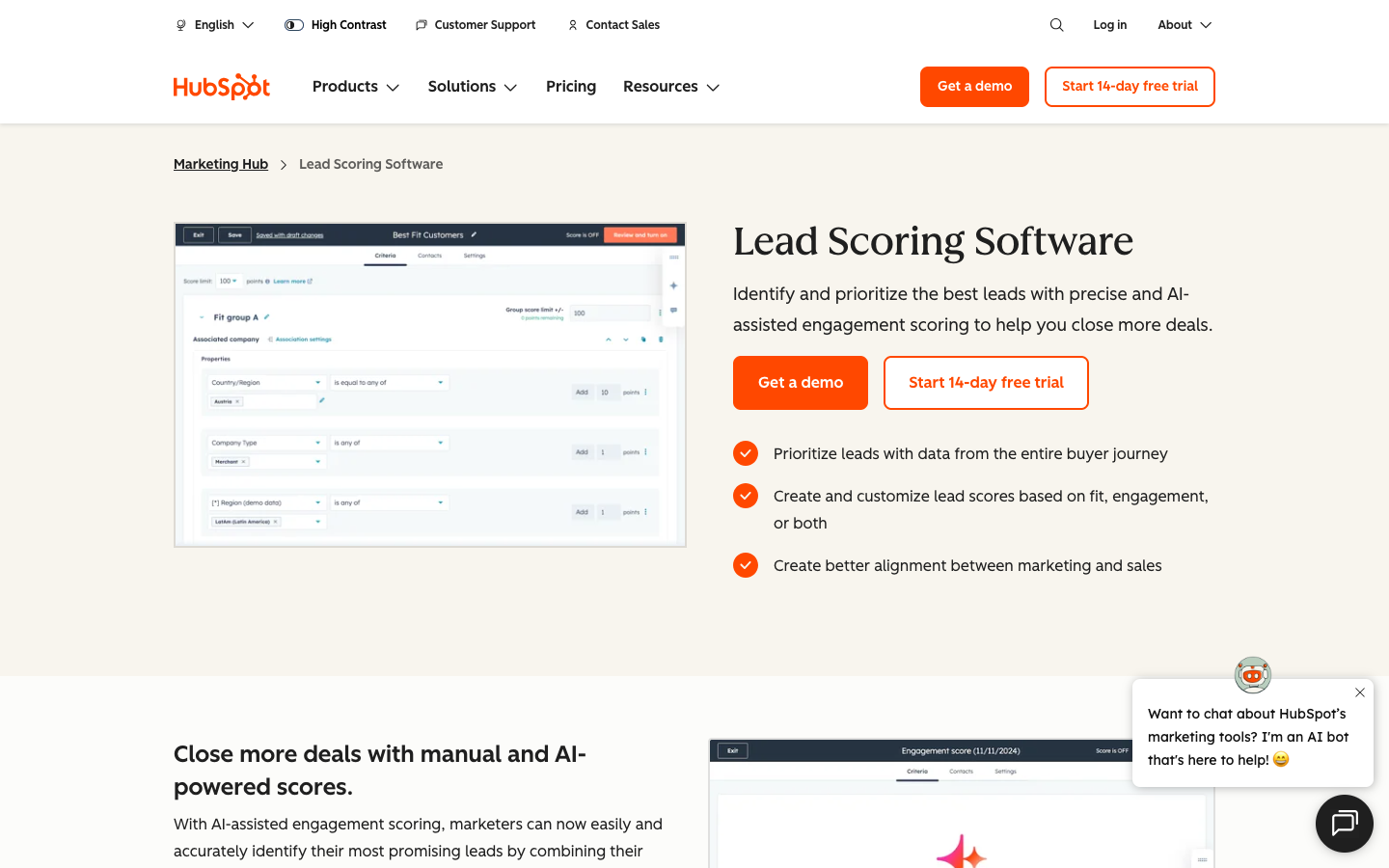Click the Customer Support speech bubble icon
The height and width of the screenshot is (868, 1389).
tap(421, 24)
